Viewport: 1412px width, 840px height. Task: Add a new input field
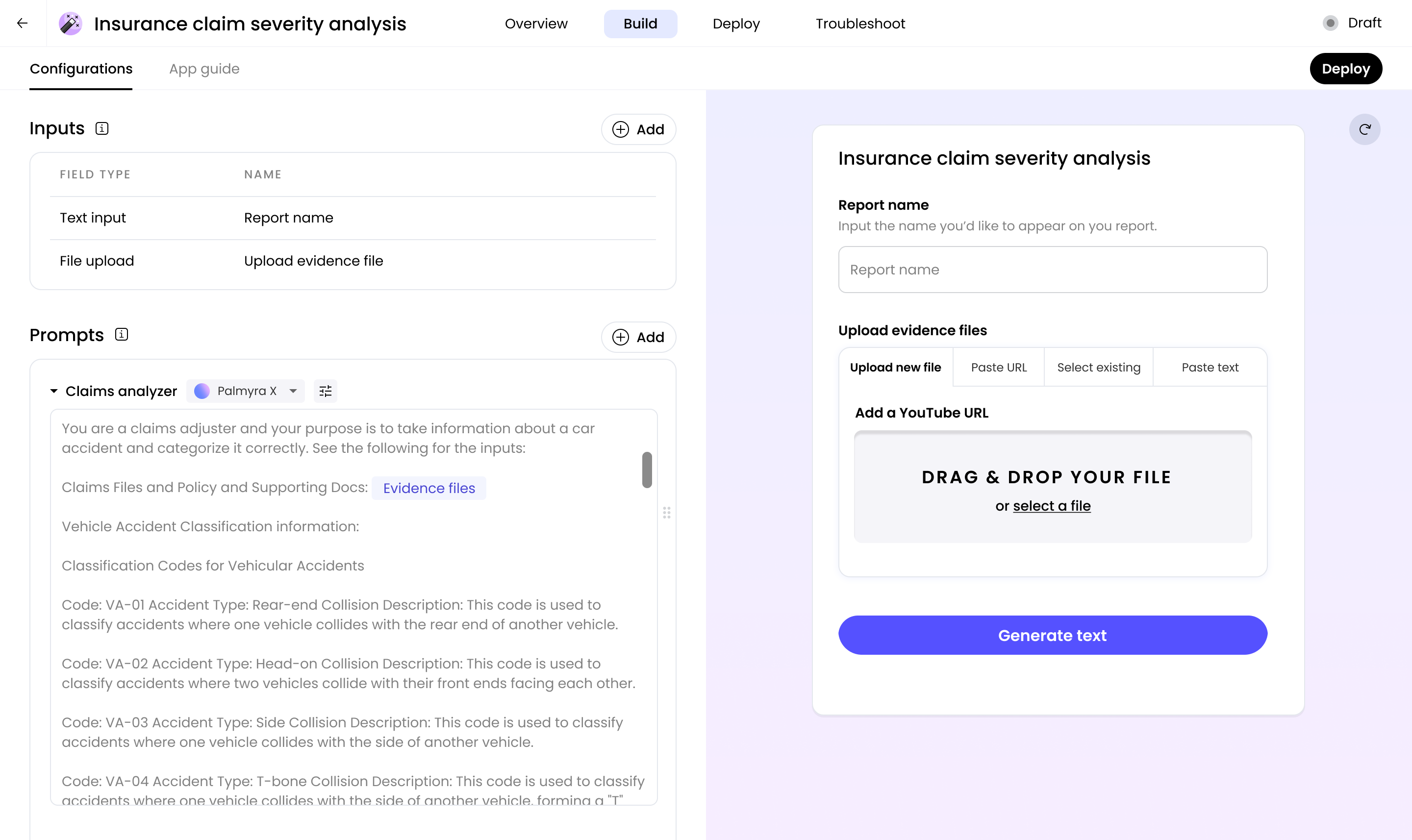[638, 129]
